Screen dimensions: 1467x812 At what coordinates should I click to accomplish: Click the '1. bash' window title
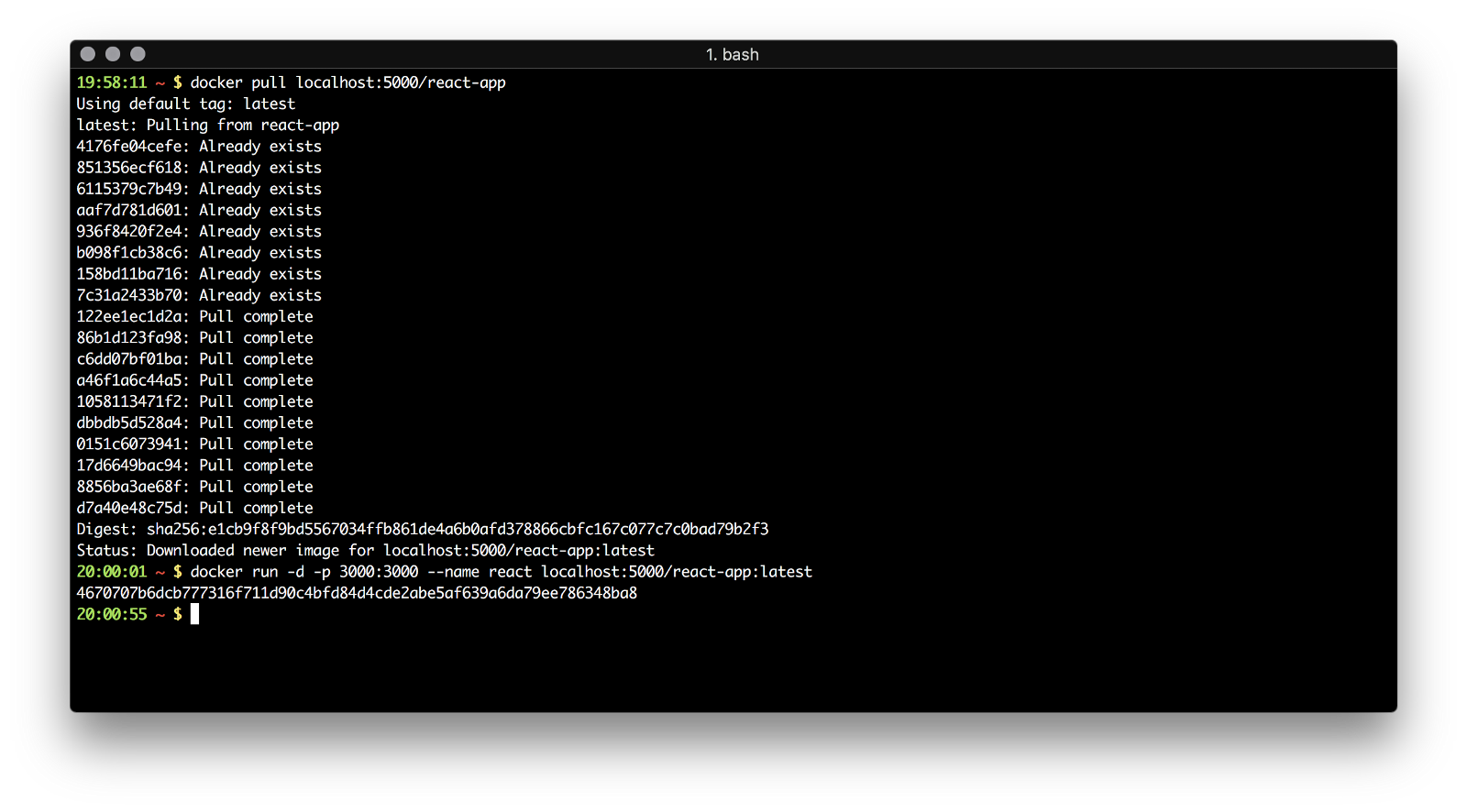[x=732, y=55]
